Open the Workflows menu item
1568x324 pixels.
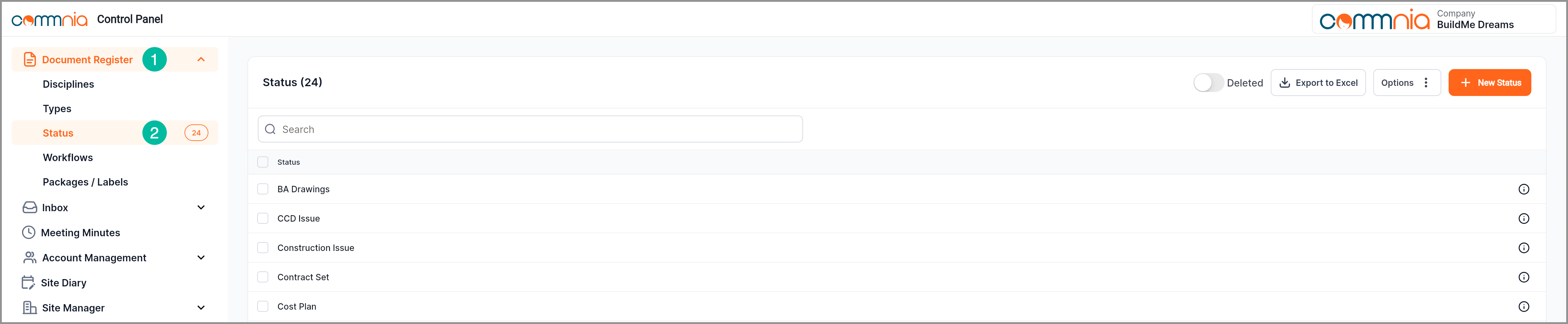(68, 158)
